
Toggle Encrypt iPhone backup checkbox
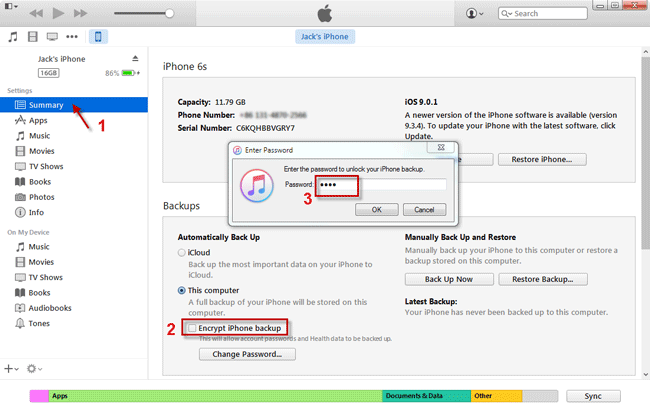[x=192, y=328]
